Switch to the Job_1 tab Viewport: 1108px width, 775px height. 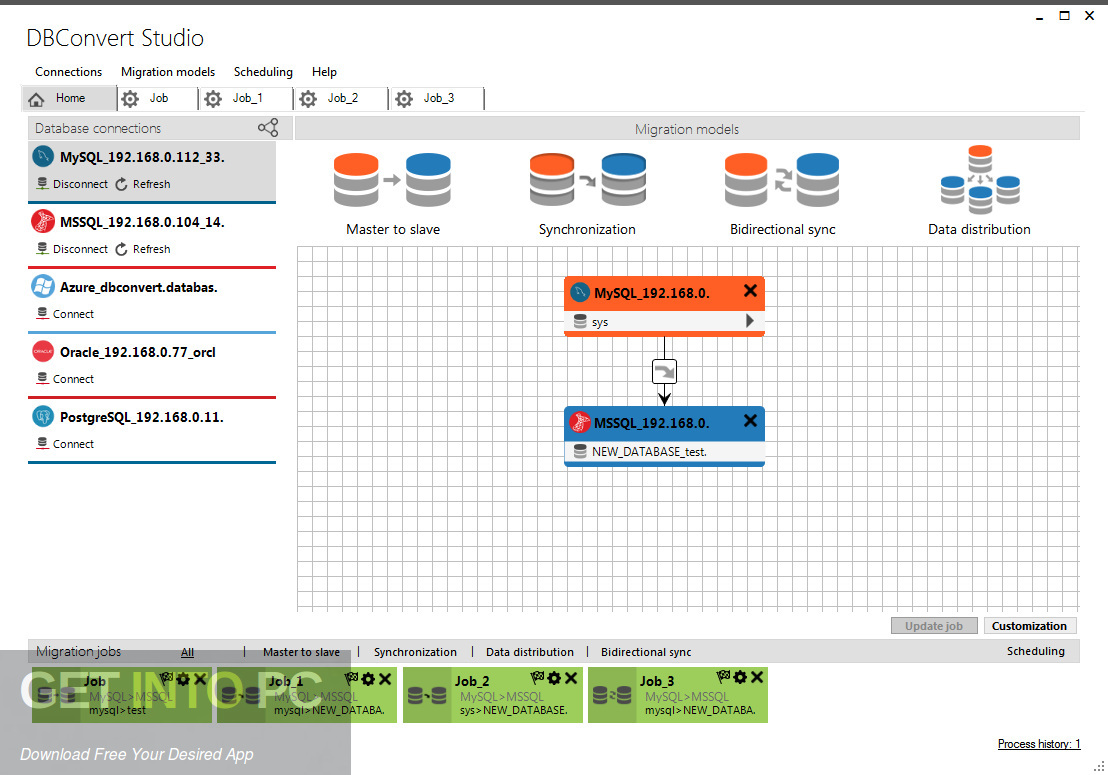pyautogui.click(x=247, y=98)
